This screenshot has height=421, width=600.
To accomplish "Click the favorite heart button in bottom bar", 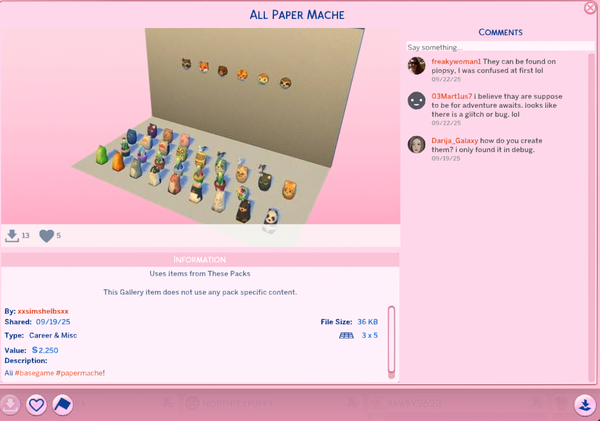I will 36,405.
